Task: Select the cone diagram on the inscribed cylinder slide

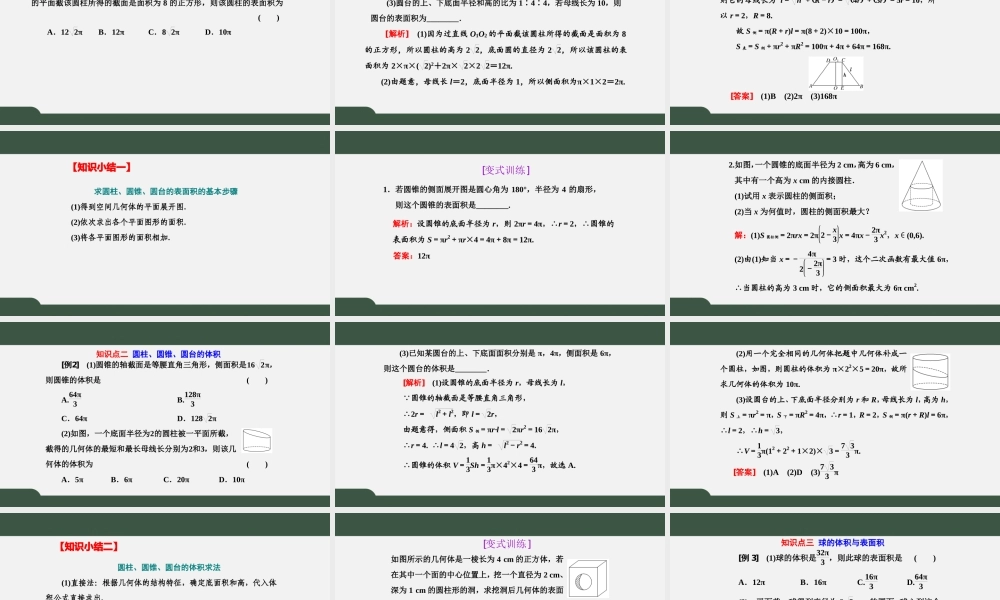Action: click(x=920, y=185)
